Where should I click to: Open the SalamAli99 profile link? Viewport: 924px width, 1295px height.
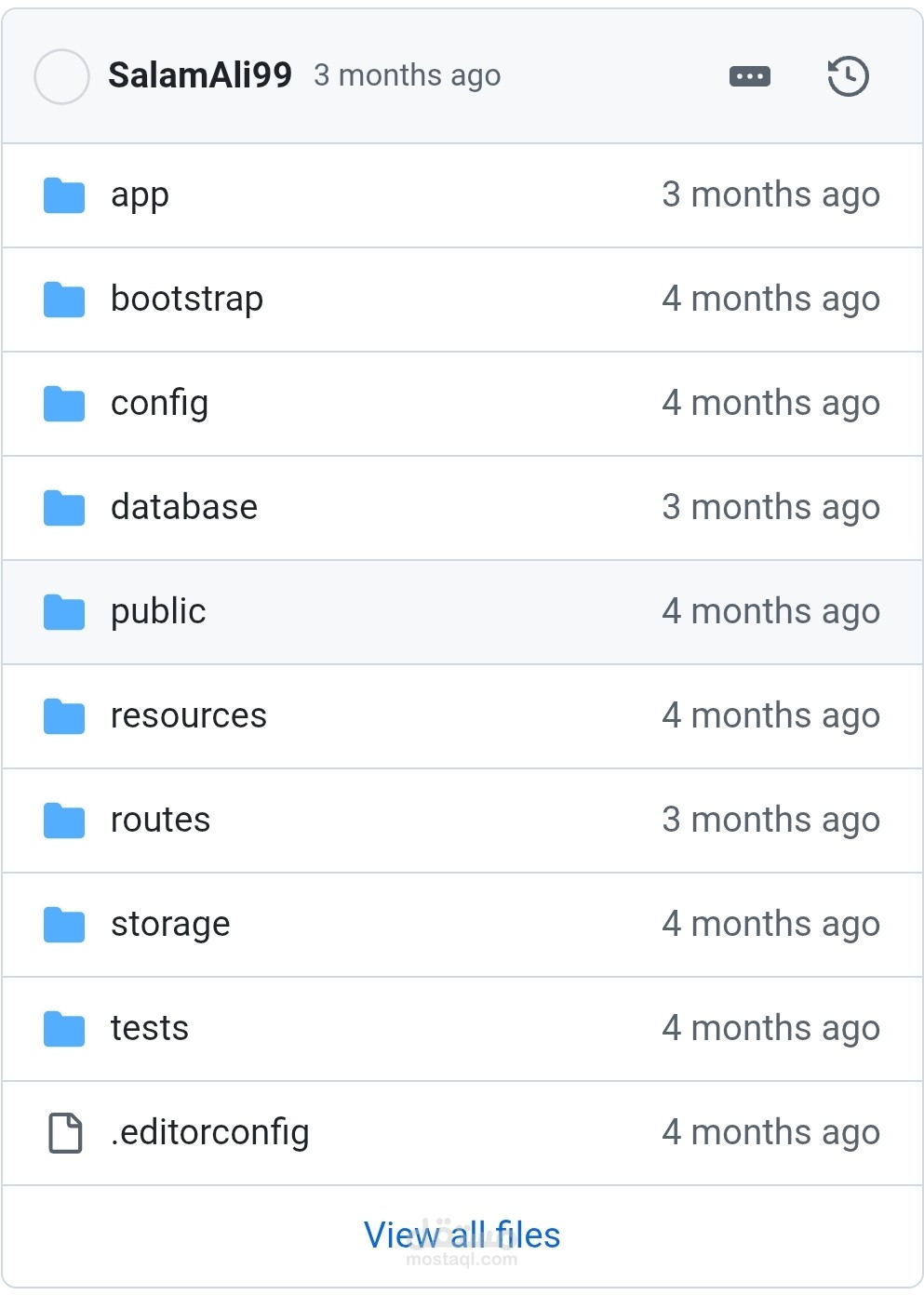pos(200,75)
